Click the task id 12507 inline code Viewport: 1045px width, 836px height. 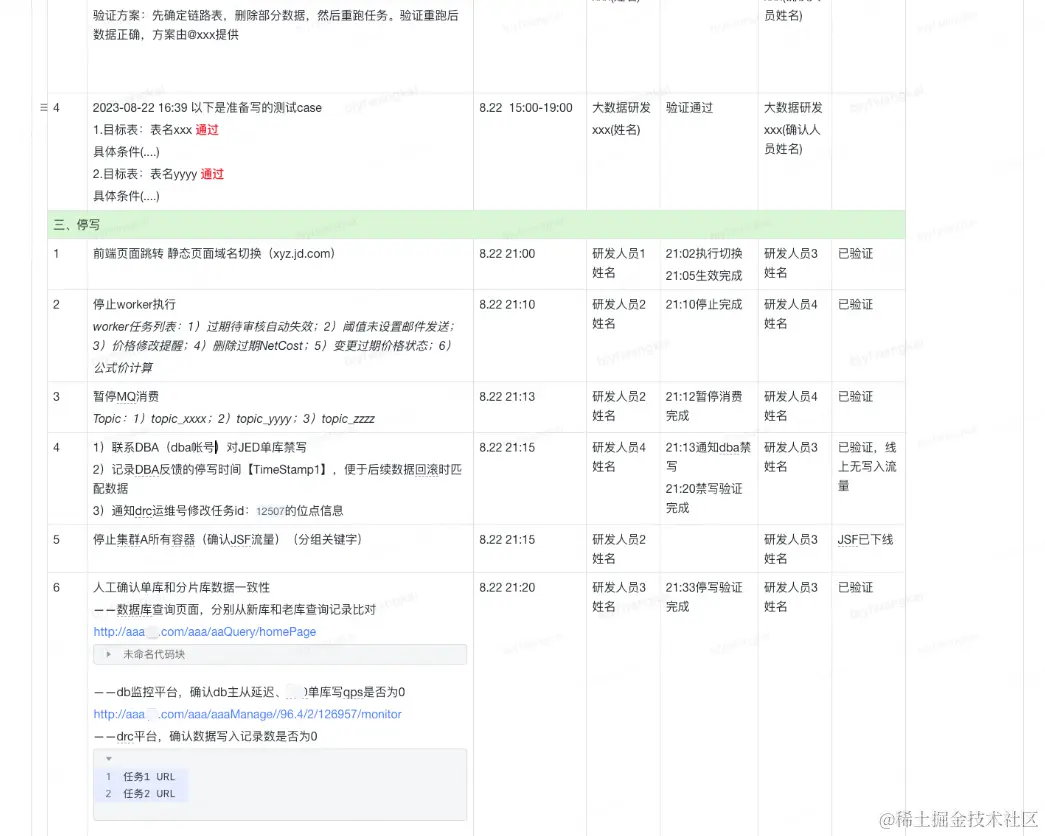(270, 511)
